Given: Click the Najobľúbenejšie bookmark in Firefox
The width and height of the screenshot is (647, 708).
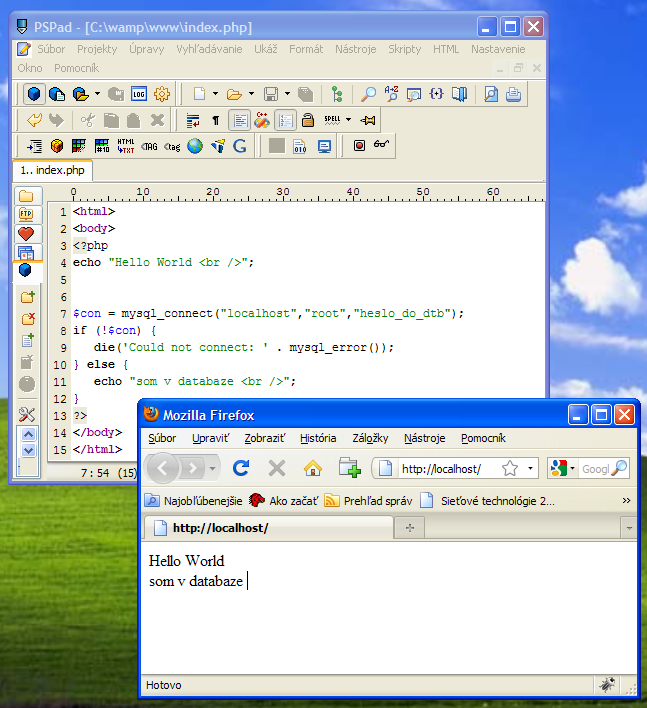Looking at the screenshot, I should click(x=194, y=501).
